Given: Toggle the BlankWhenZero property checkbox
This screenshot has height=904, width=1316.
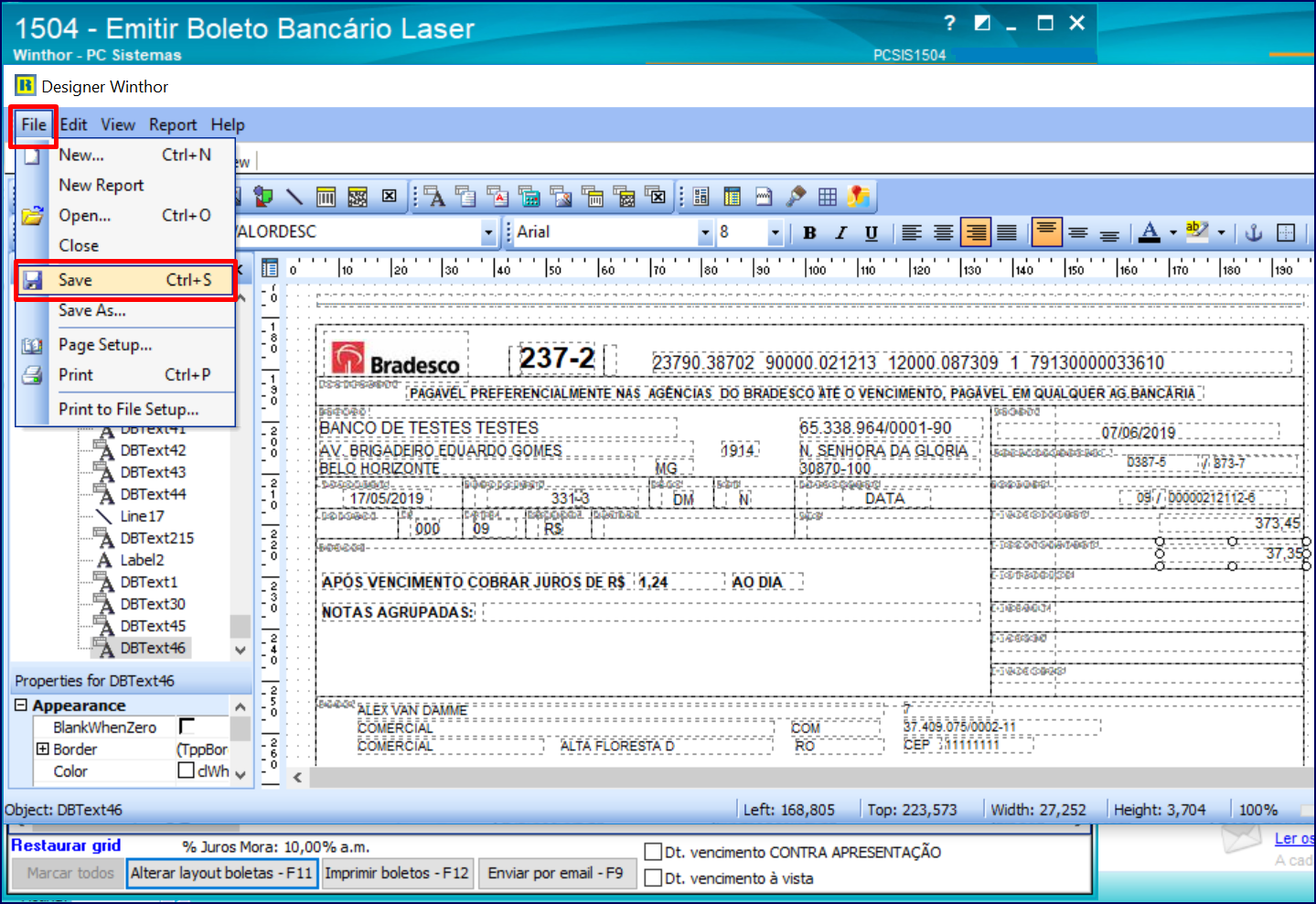Looking at the screenshot, I should [x=187, y=726].
